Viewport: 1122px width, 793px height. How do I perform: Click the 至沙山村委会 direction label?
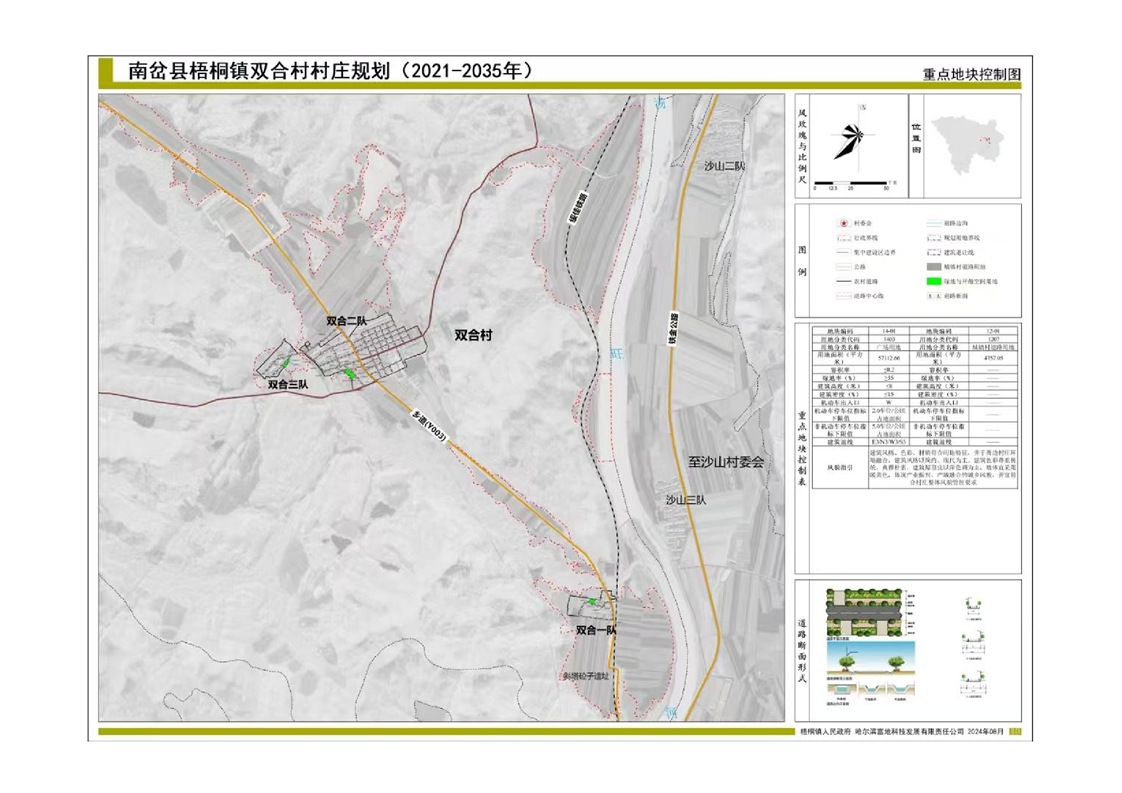tap(725, 463)
